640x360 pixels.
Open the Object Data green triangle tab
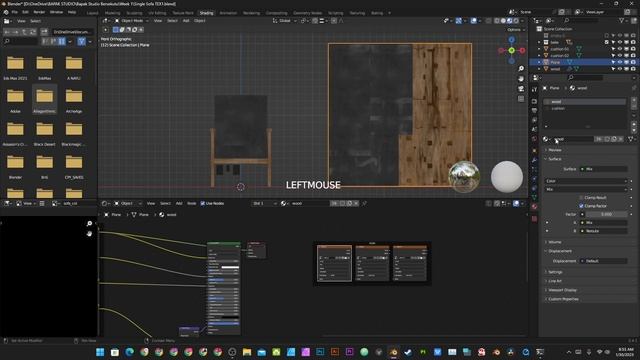tap(534, 197)
